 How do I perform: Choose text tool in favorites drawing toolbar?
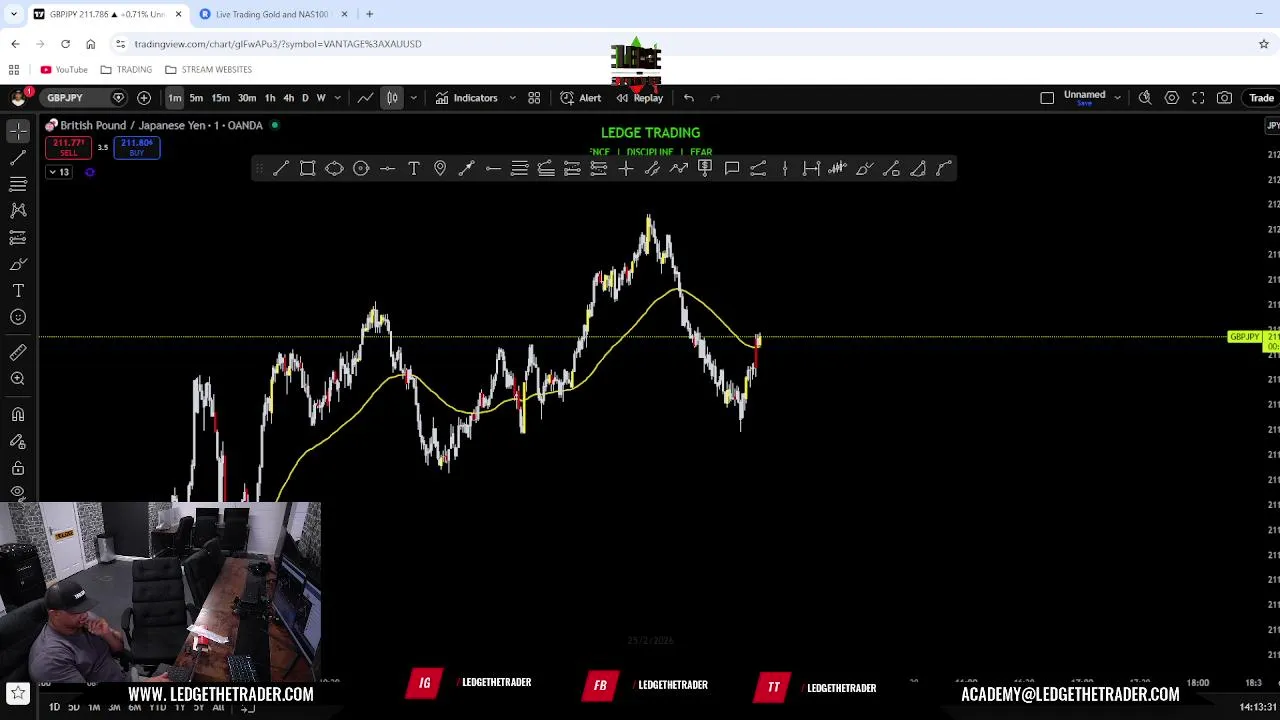[x=414, y=169]
